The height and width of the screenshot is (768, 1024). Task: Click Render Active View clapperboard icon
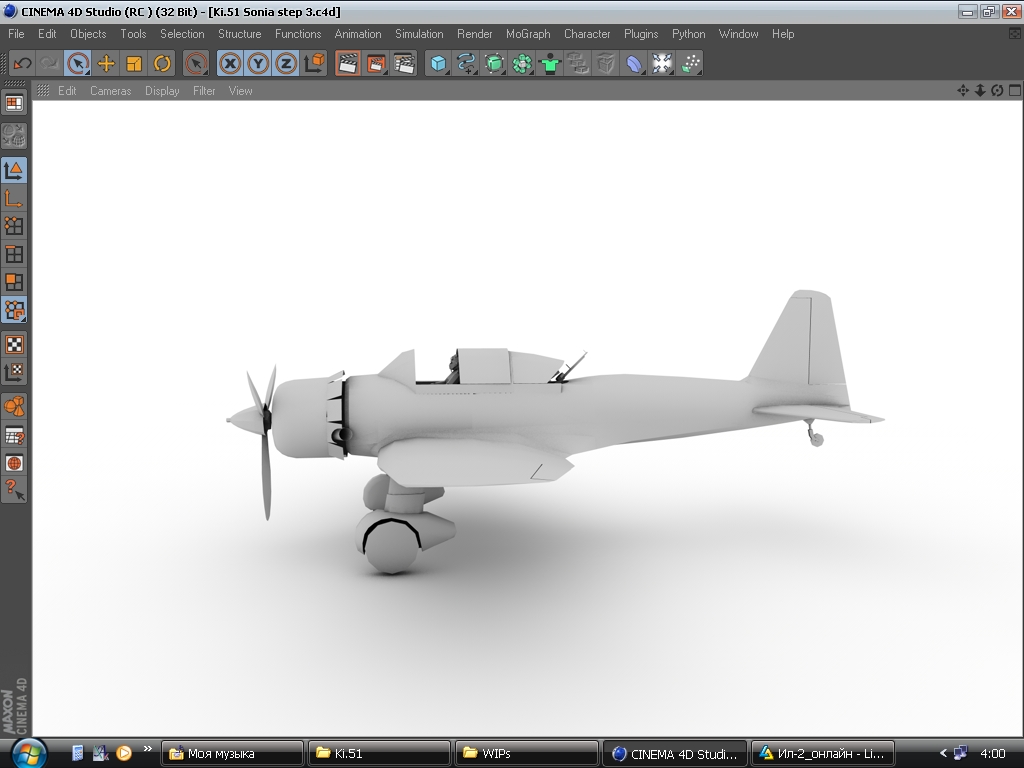tap(348, 64)
